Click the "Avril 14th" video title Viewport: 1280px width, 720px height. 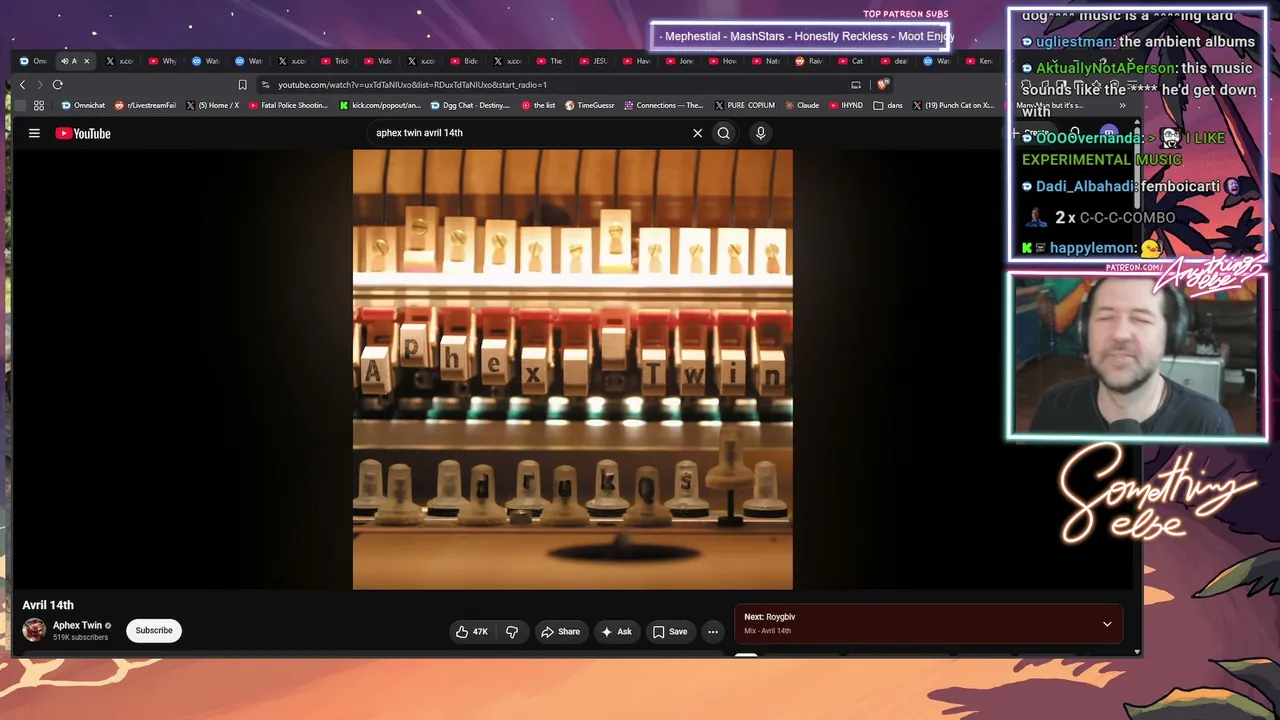[48, 605]
